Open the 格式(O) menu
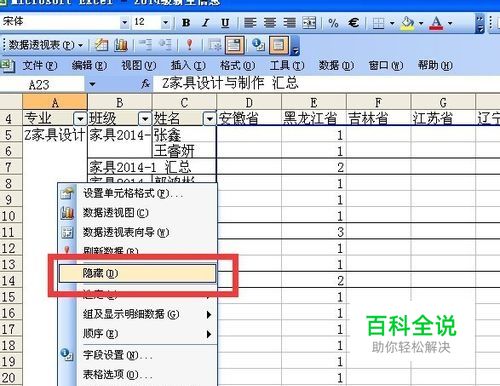This screenshot has height=386, width=500. [x=237, y=65]
